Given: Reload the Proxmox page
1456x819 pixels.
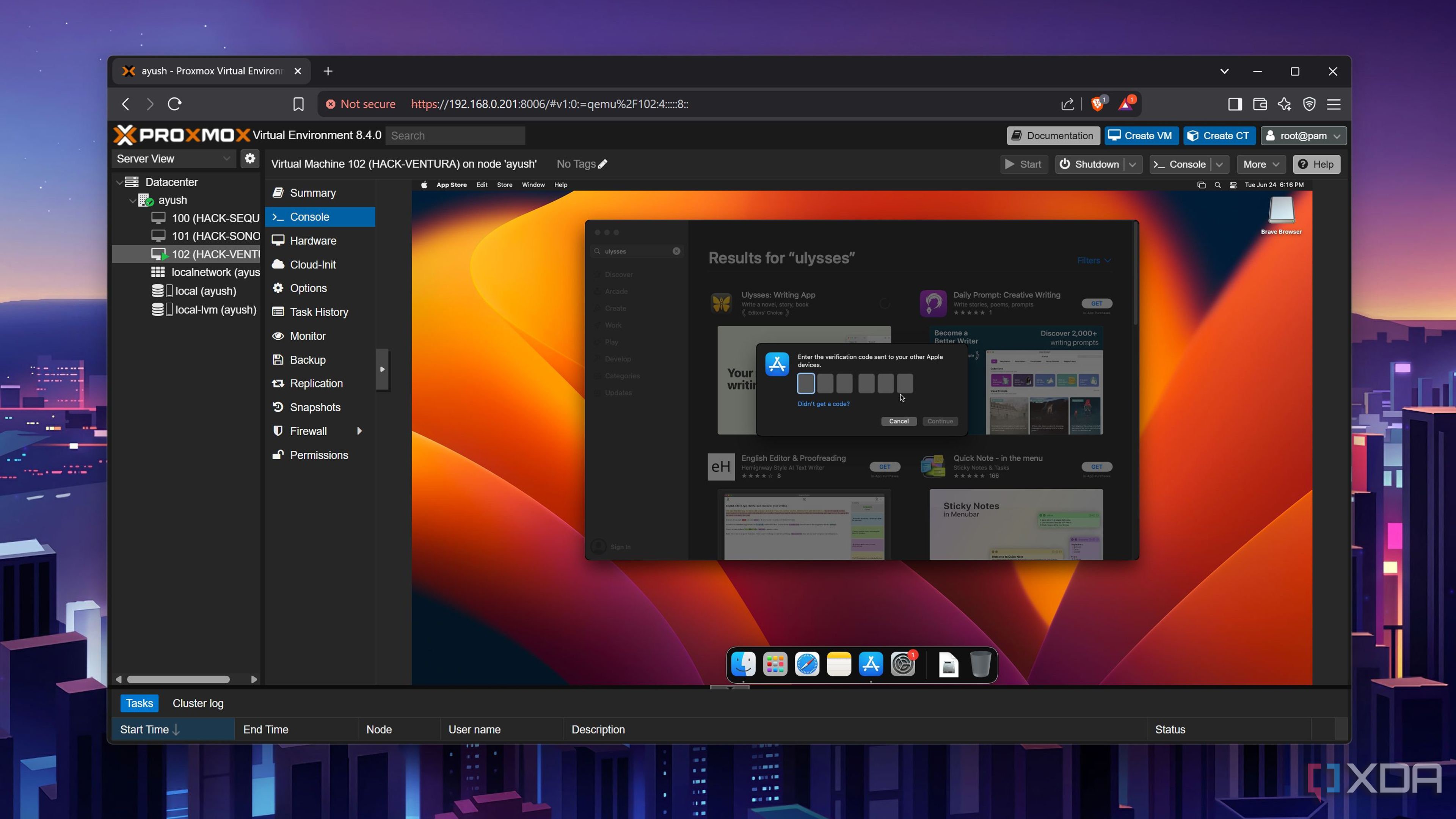Looking at the screenshot, I should pos(175,104).
